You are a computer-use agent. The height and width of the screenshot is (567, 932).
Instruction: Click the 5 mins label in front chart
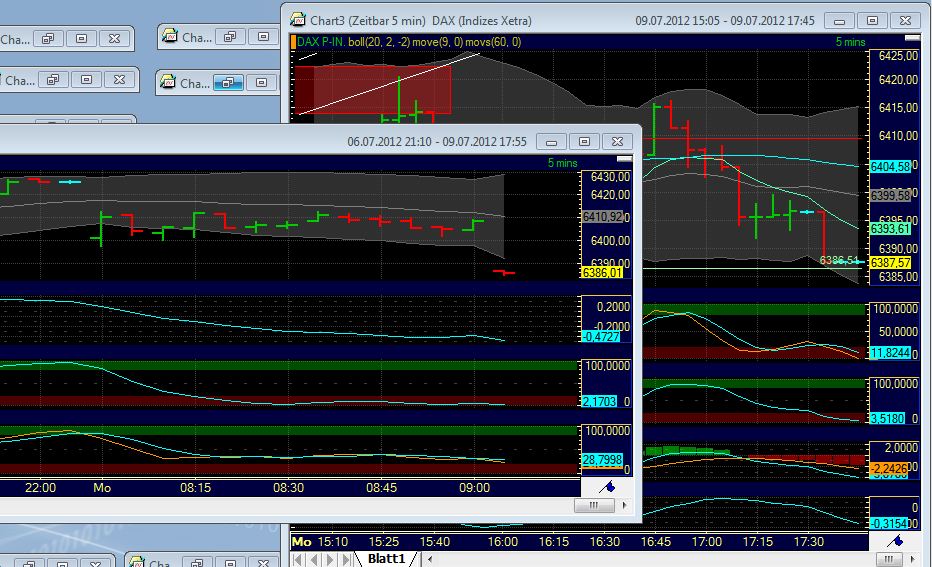click(x=562, y=163)
